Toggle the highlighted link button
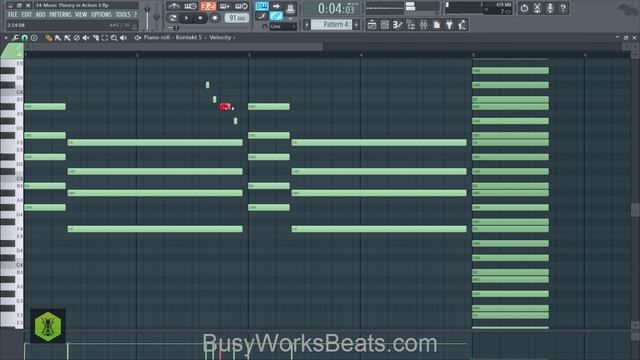Screen dimensions: 640x360 click(276, 16)
